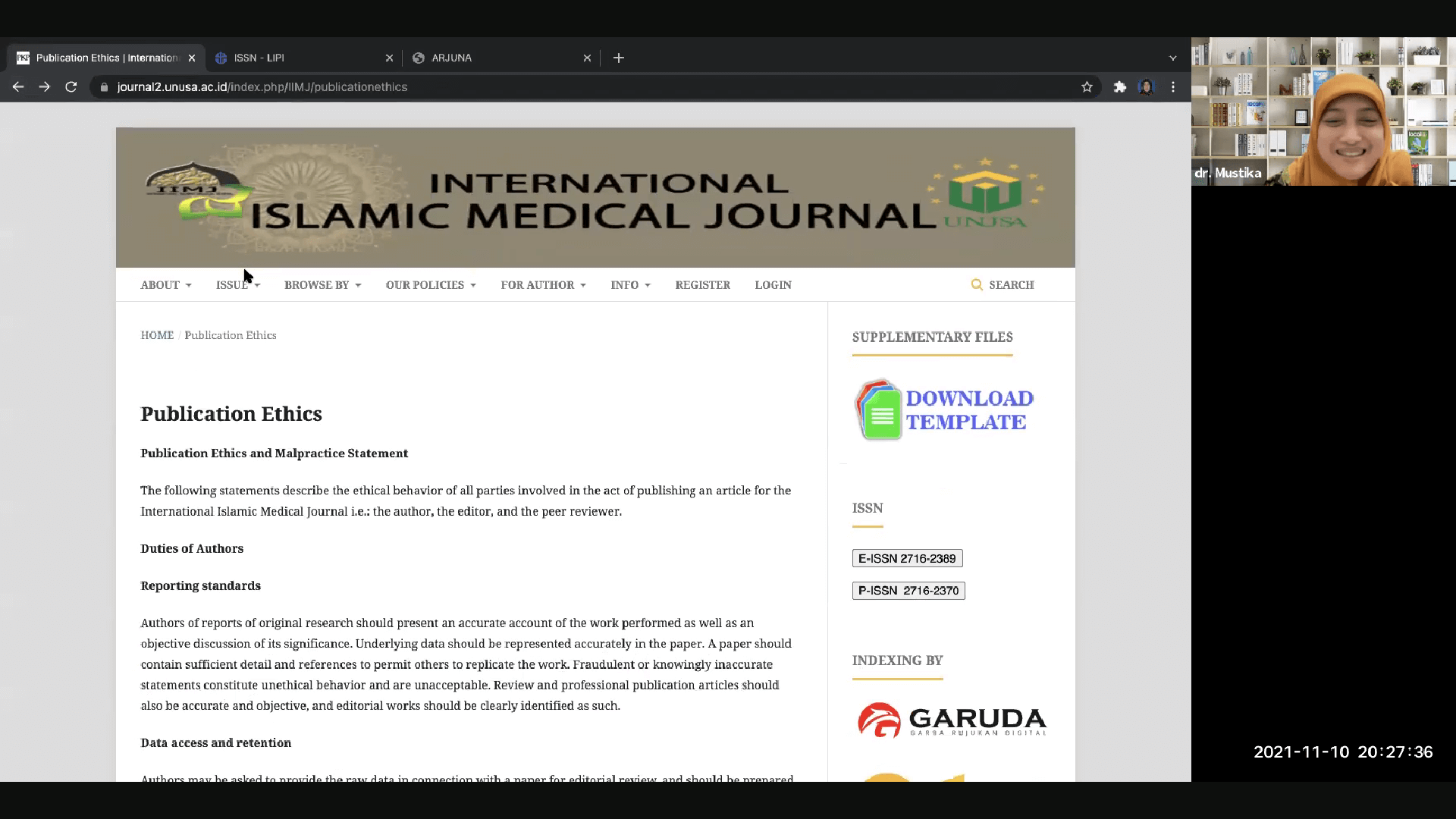Click the IIMJ logo in banner
The image size is (1456, 819).
(x=198, y=191)
